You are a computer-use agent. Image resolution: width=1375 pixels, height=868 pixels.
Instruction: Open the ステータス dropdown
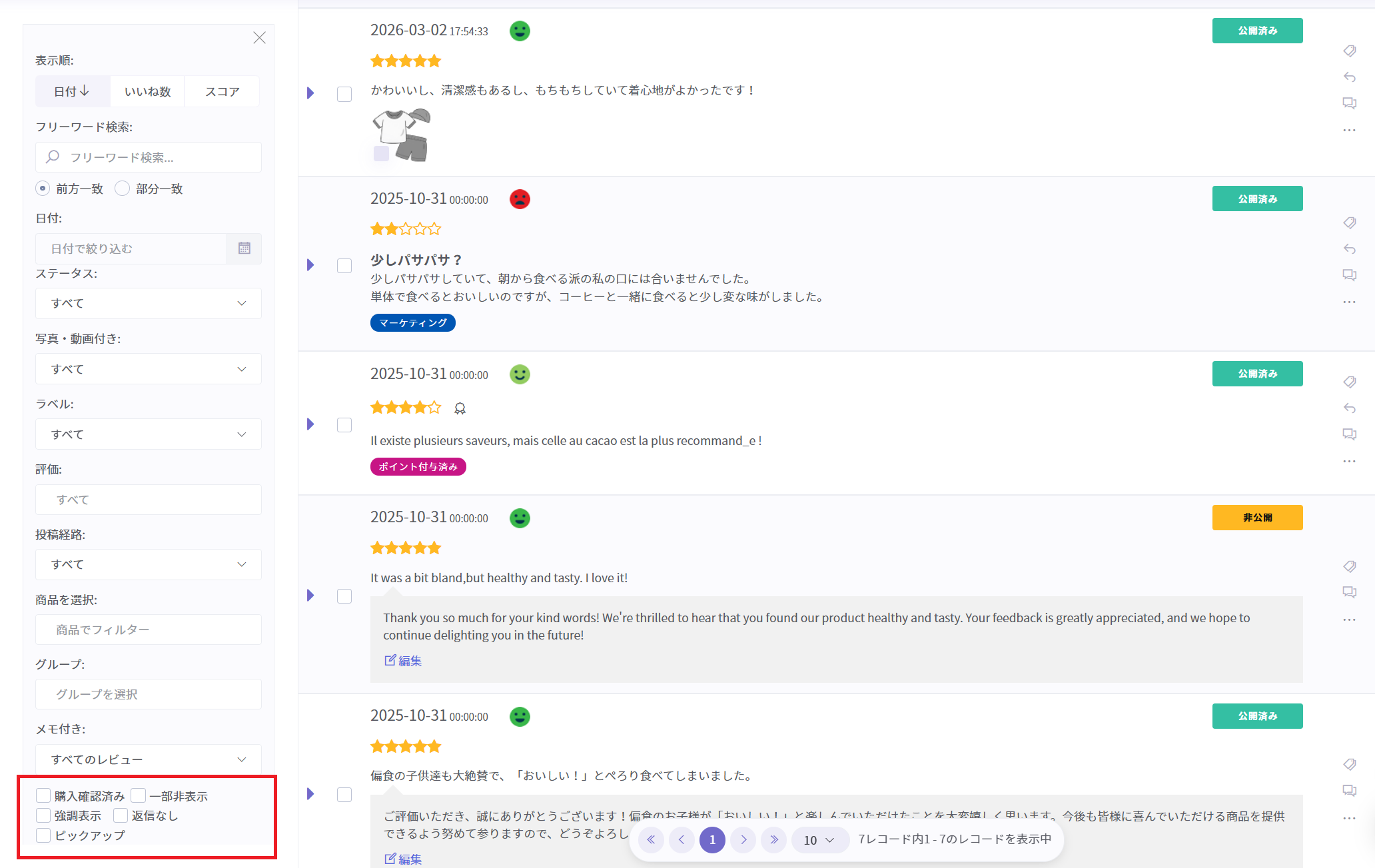coord(148,303)
